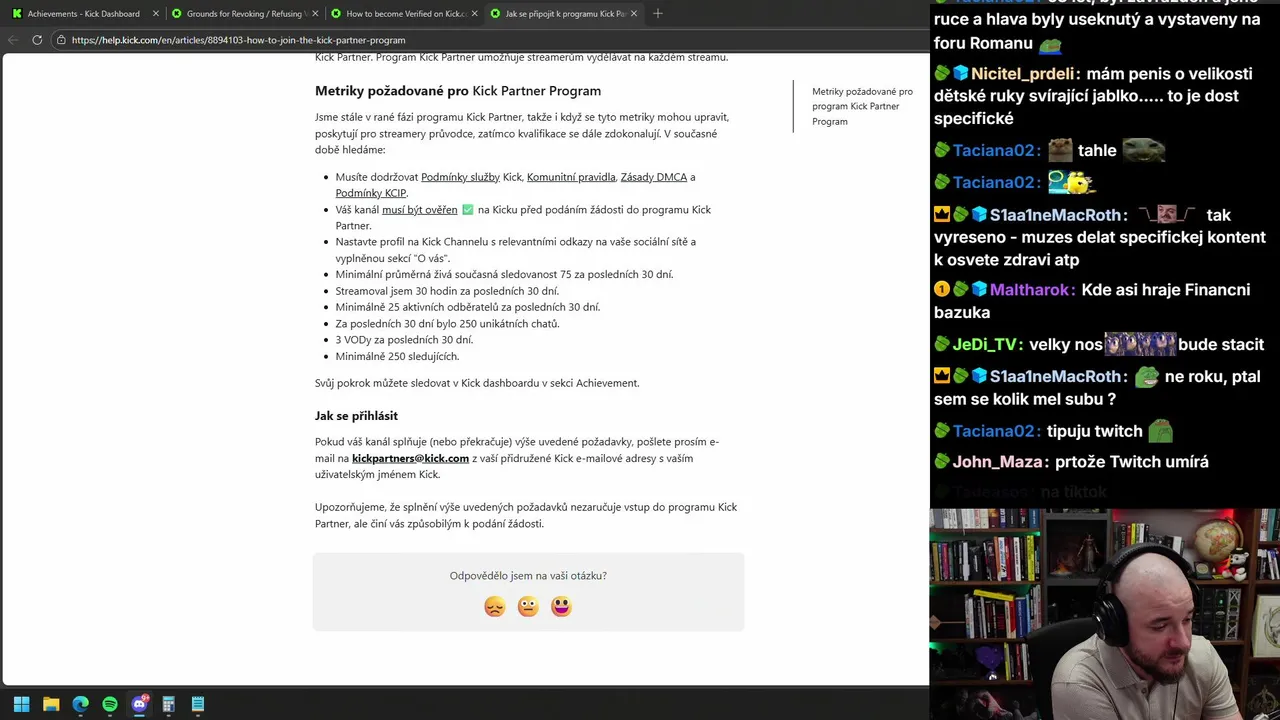
Task: Close the Grounds for Revoking tab
Action: [x=315, y=14]
